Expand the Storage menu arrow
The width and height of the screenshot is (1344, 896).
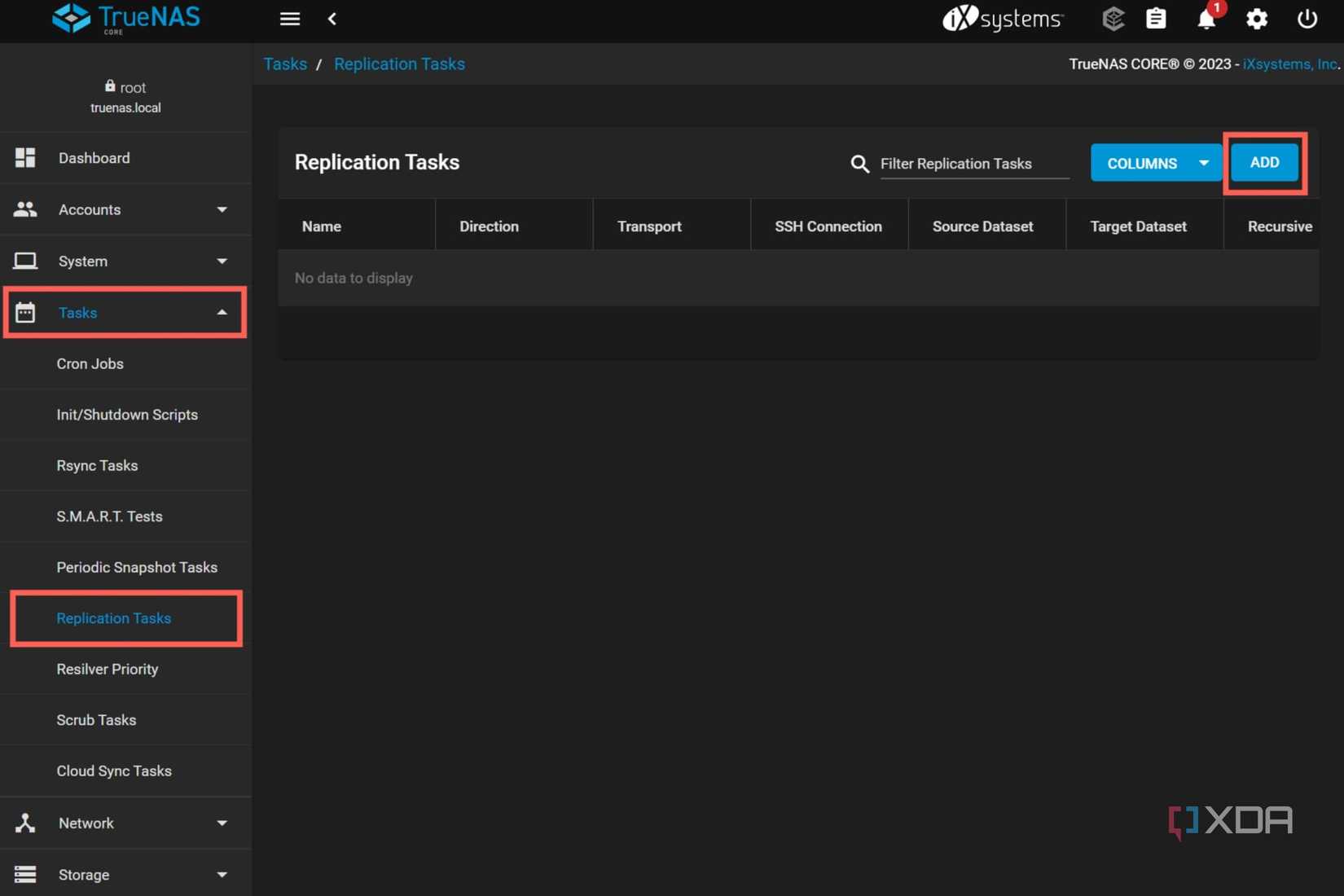click(222, 874)
